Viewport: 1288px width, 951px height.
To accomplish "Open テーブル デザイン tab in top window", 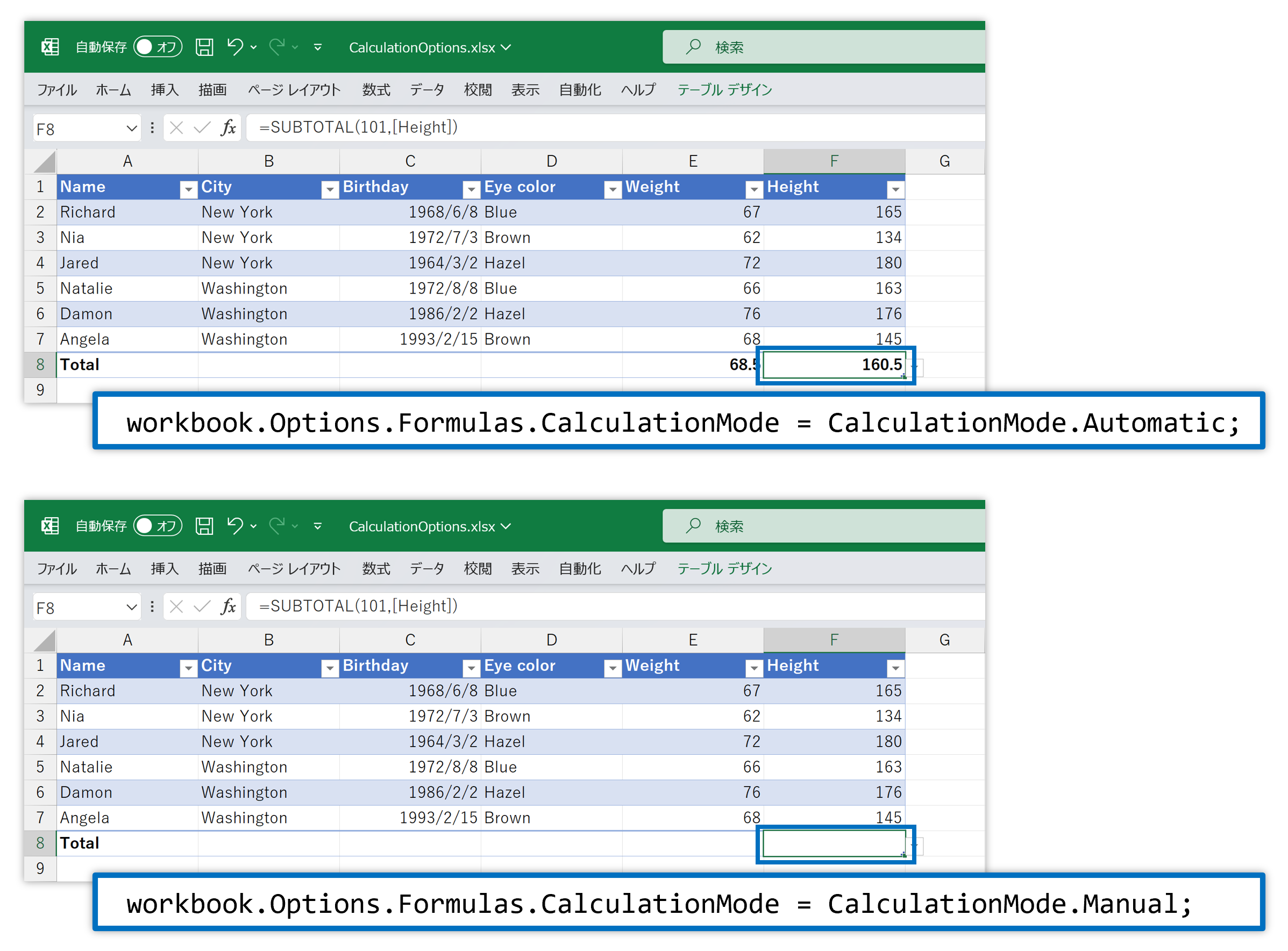I will coord(724,90).
